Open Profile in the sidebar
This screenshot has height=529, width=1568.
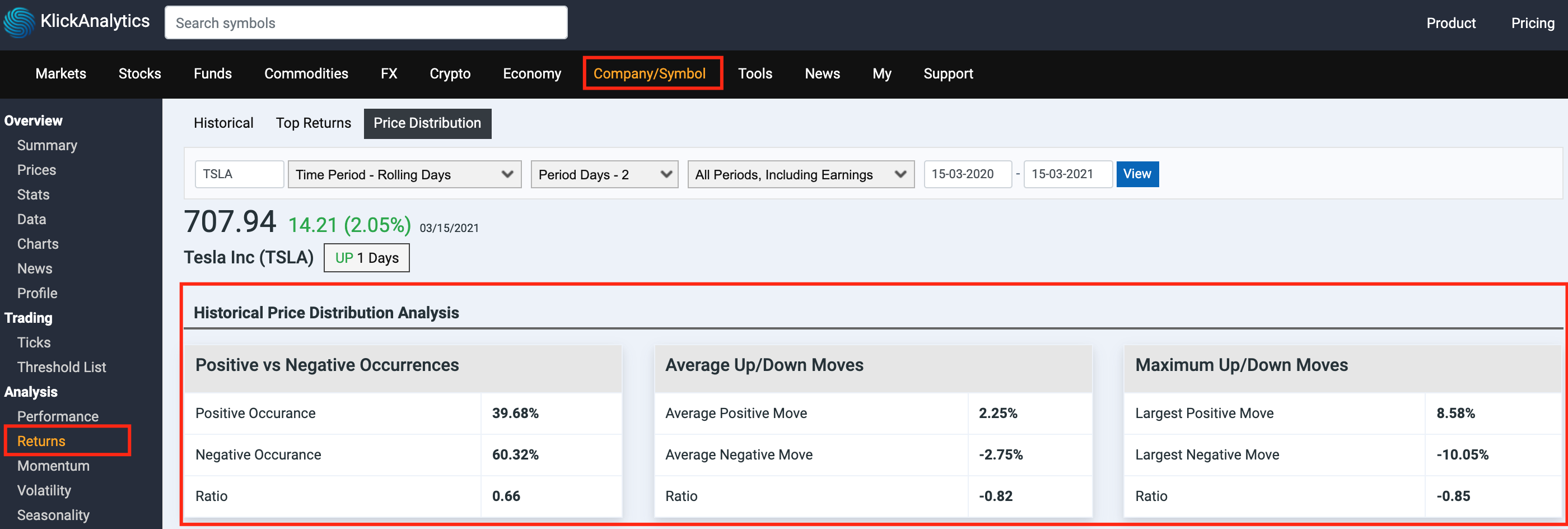point(37,294)
